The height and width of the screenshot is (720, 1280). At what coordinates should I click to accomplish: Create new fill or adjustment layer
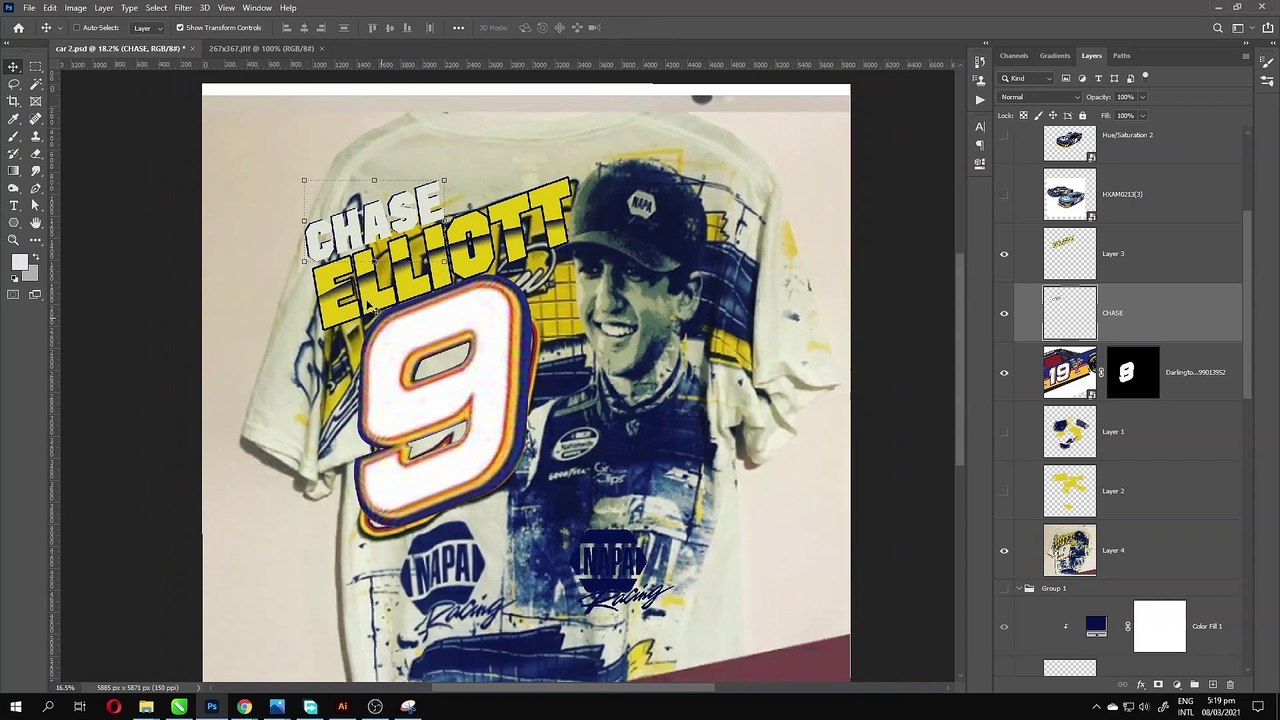[x=1176, y=685]
